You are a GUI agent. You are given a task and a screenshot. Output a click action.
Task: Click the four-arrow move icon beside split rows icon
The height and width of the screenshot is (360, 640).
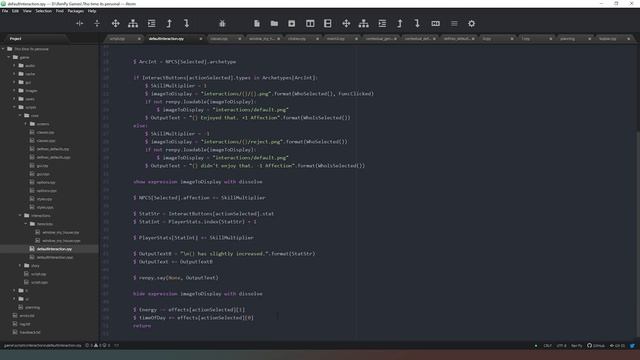pyautogui.click(x=346, y=24)
